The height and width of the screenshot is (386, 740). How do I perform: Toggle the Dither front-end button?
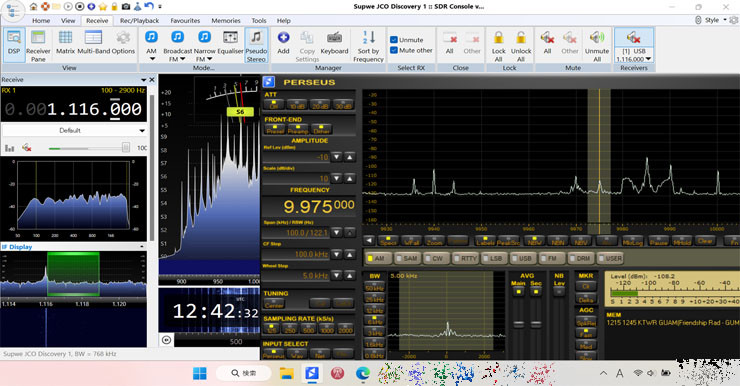tap(321, 129)
